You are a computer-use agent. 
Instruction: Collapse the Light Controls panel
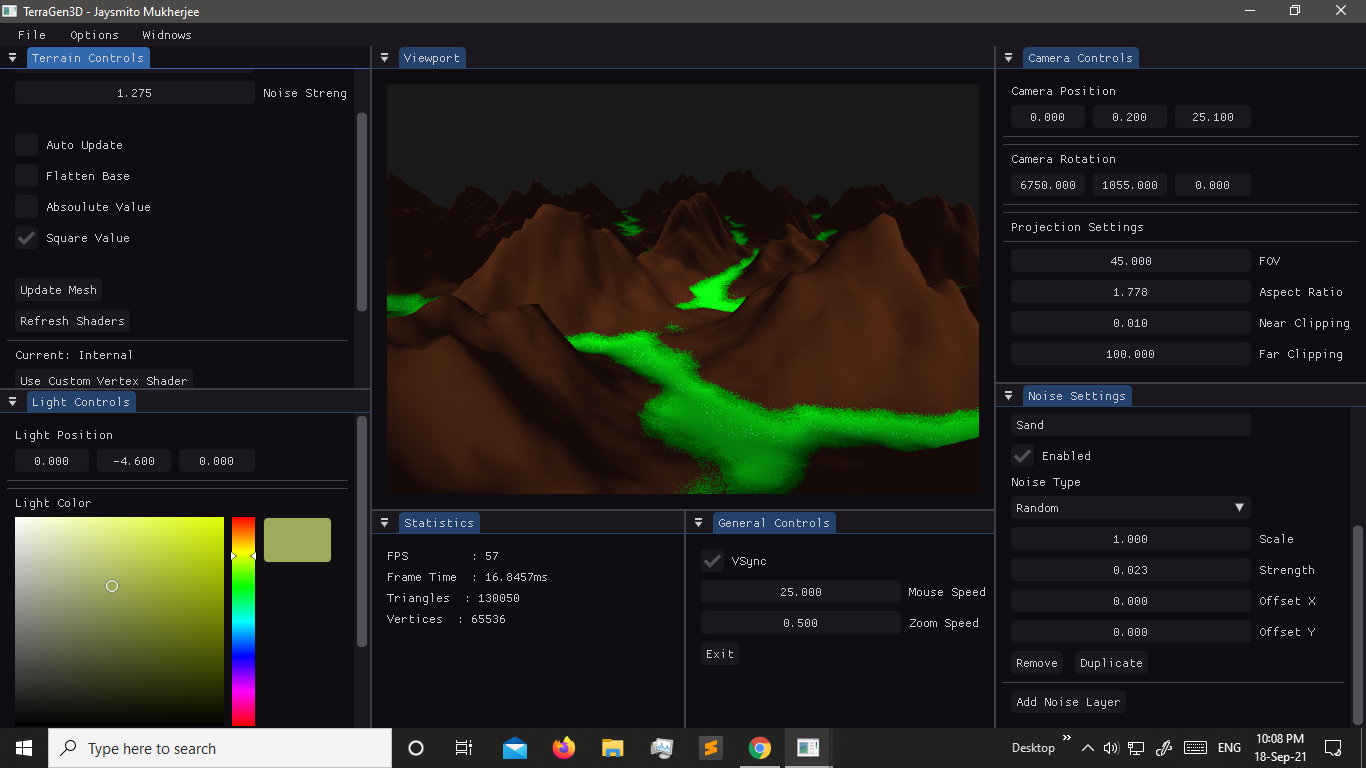click(13, 401)
